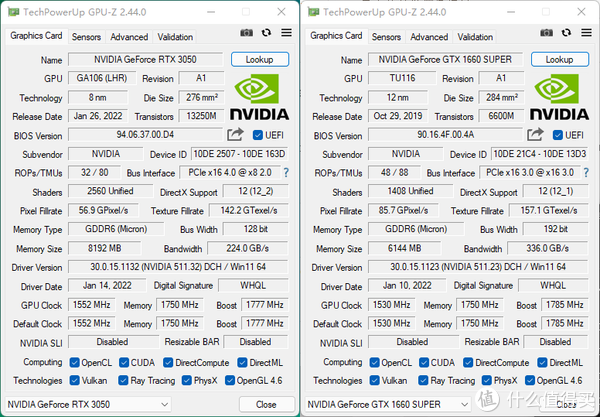Image resolution: width=600 pixels, height=417 pixels.
Task: Click Release Date value Jan 26, 2022
Action: 98,116
